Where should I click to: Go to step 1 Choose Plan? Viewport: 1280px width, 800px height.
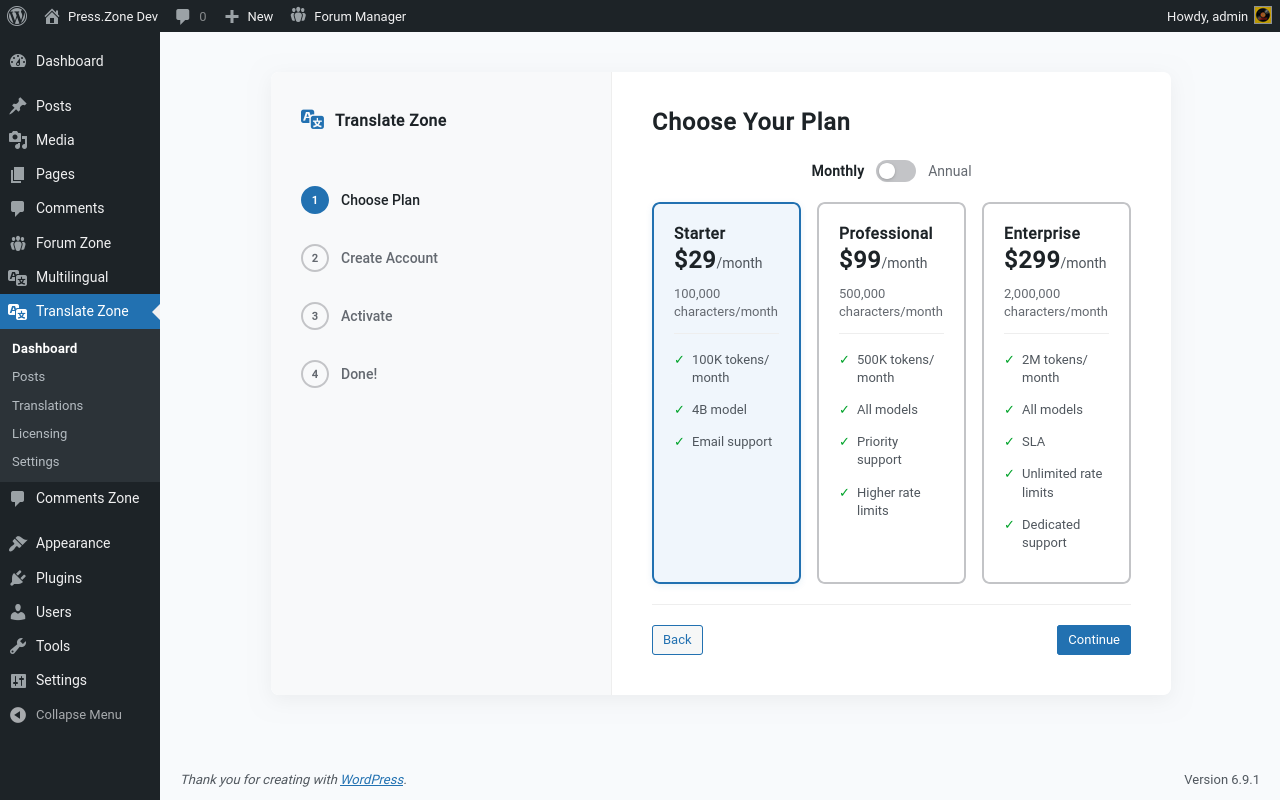[360, 200]
